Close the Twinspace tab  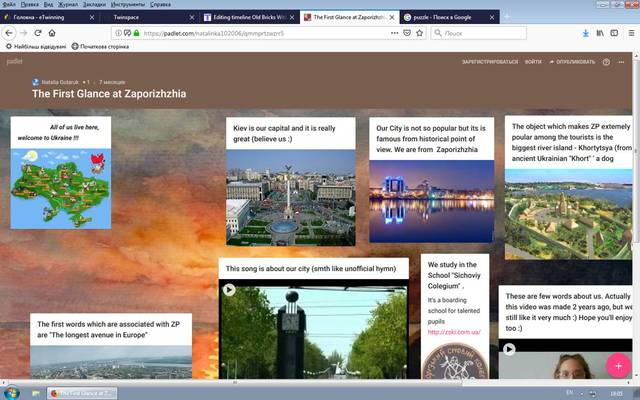tap(192, 17)
